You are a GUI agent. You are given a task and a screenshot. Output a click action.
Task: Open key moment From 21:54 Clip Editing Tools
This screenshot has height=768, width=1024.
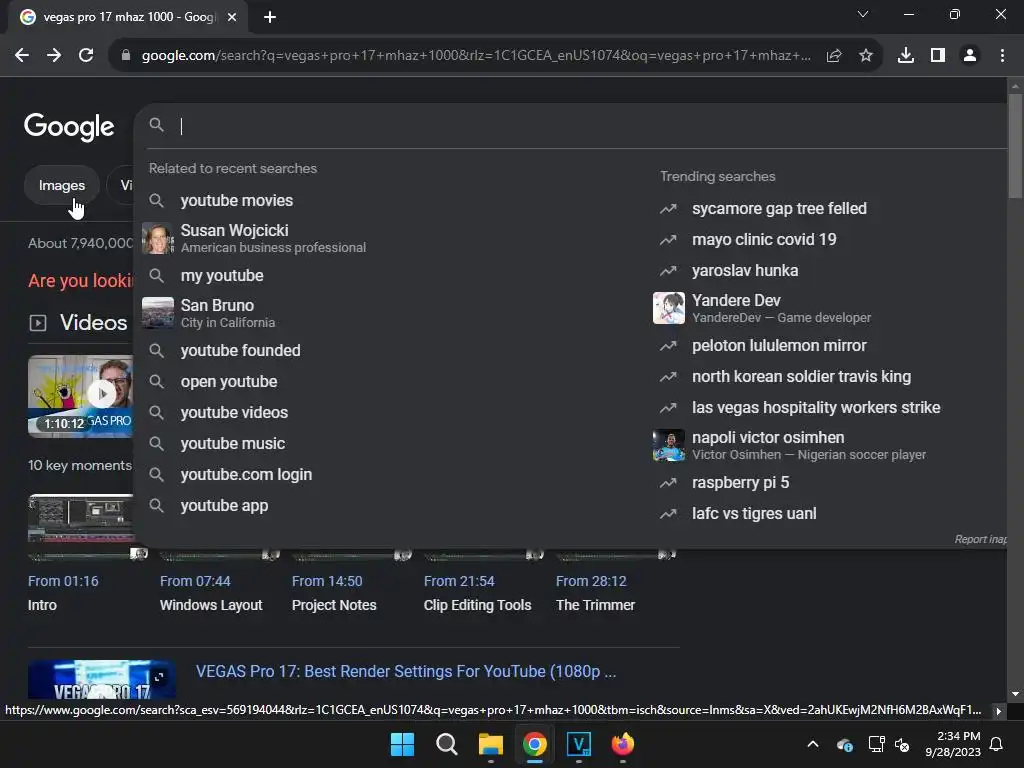pyautogui.click(x=477, y=593)
